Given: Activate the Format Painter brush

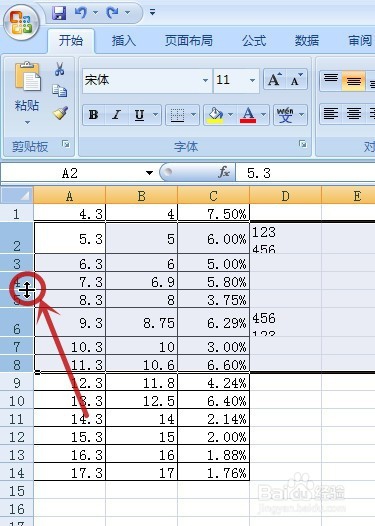Looking at the screenshot, I should tap(60, 113).
